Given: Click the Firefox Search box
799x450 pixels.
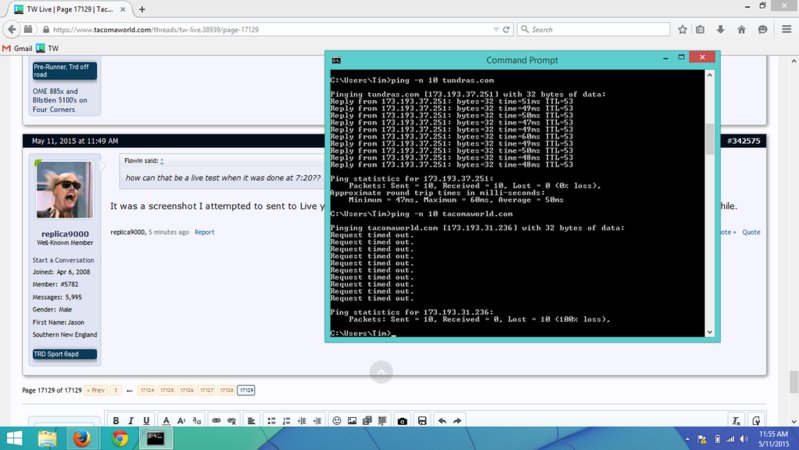Looking at the screenshot, I should pyautogui.click(x=594, y=30).
